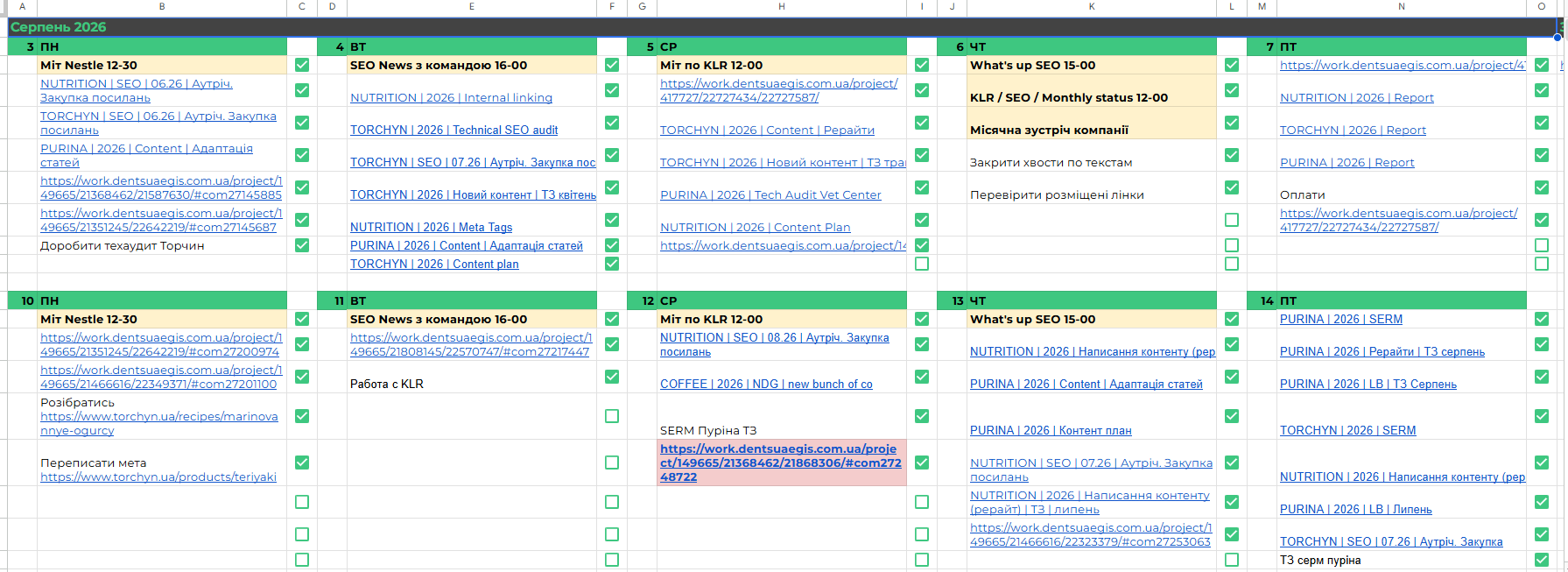Uncheck the "Оплати" task checkbox
This screenshot has height=572, width=1568.
[x=1542, y=187]
